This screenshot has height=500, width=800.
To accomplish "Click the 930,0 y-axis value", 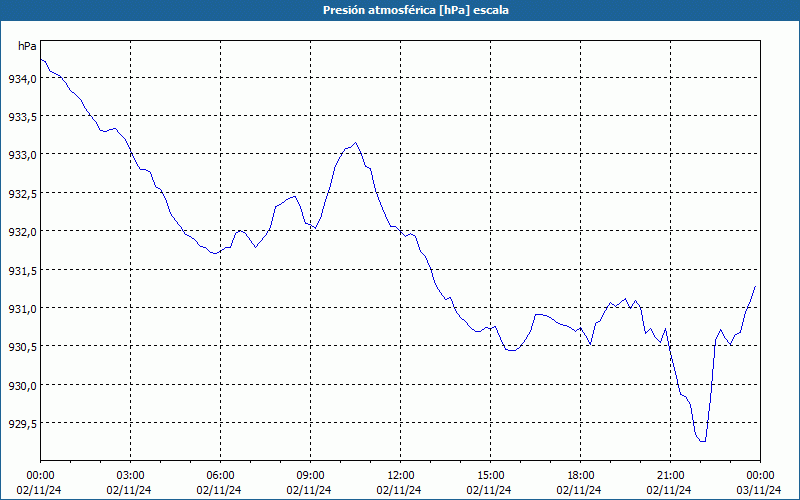I will (22, 385).
